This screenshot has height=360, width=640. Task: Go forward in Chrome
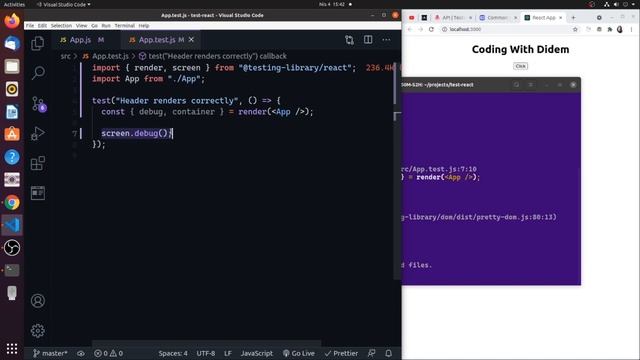[x=420, y=29]
